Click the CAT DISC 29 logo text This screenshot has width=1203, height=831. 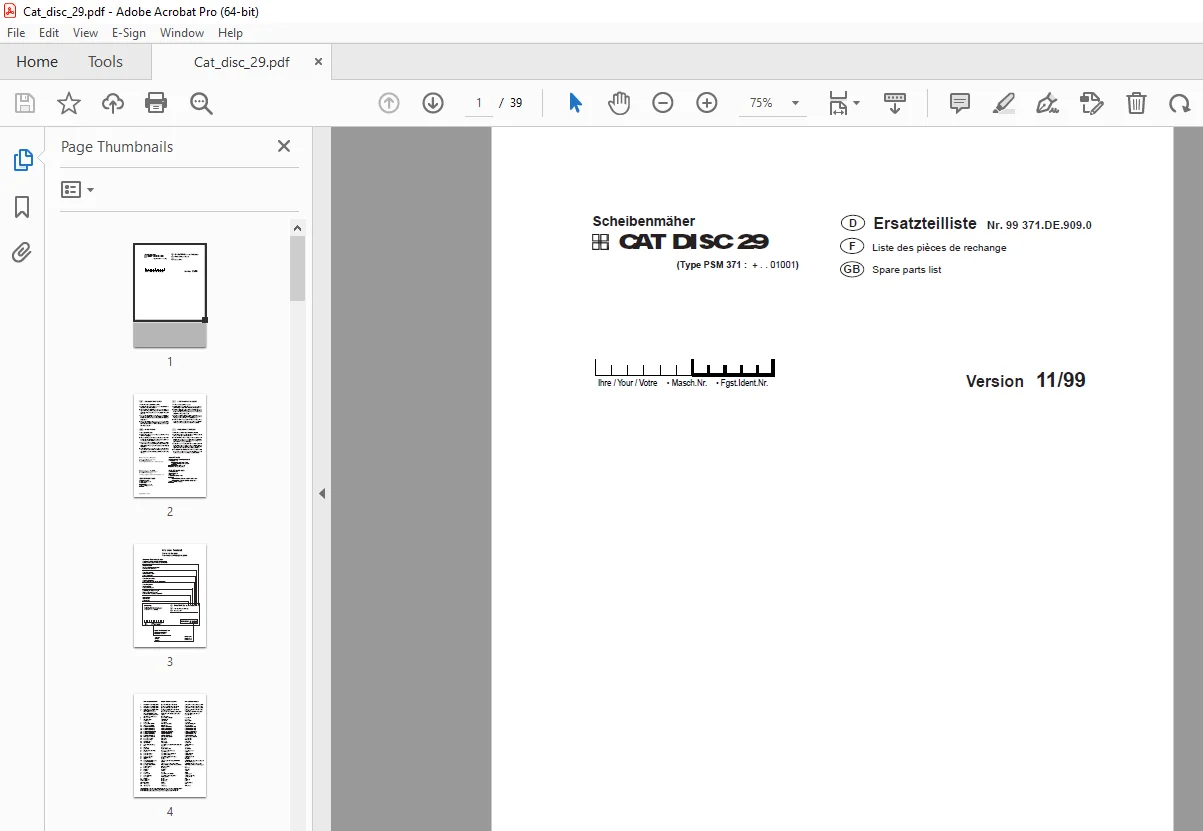click(x=694, y=242)
